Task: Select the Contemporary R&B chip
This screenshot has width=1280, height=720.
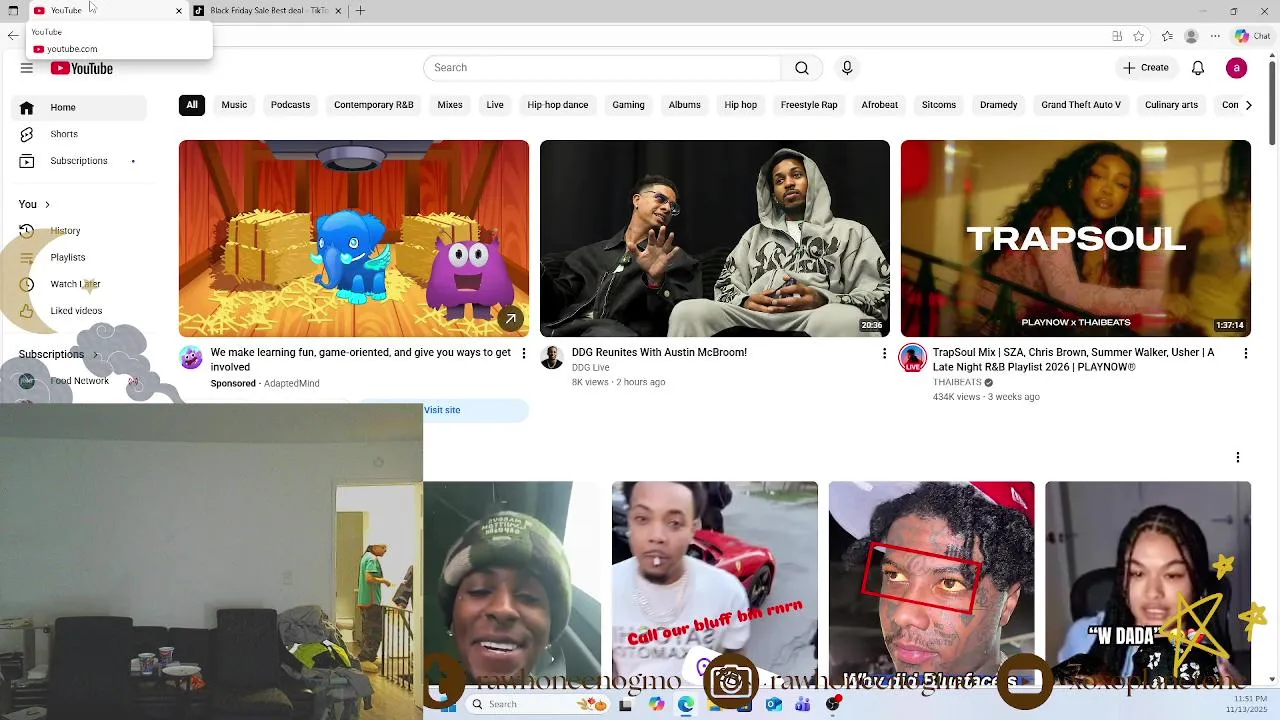Action: pos(374,105)
